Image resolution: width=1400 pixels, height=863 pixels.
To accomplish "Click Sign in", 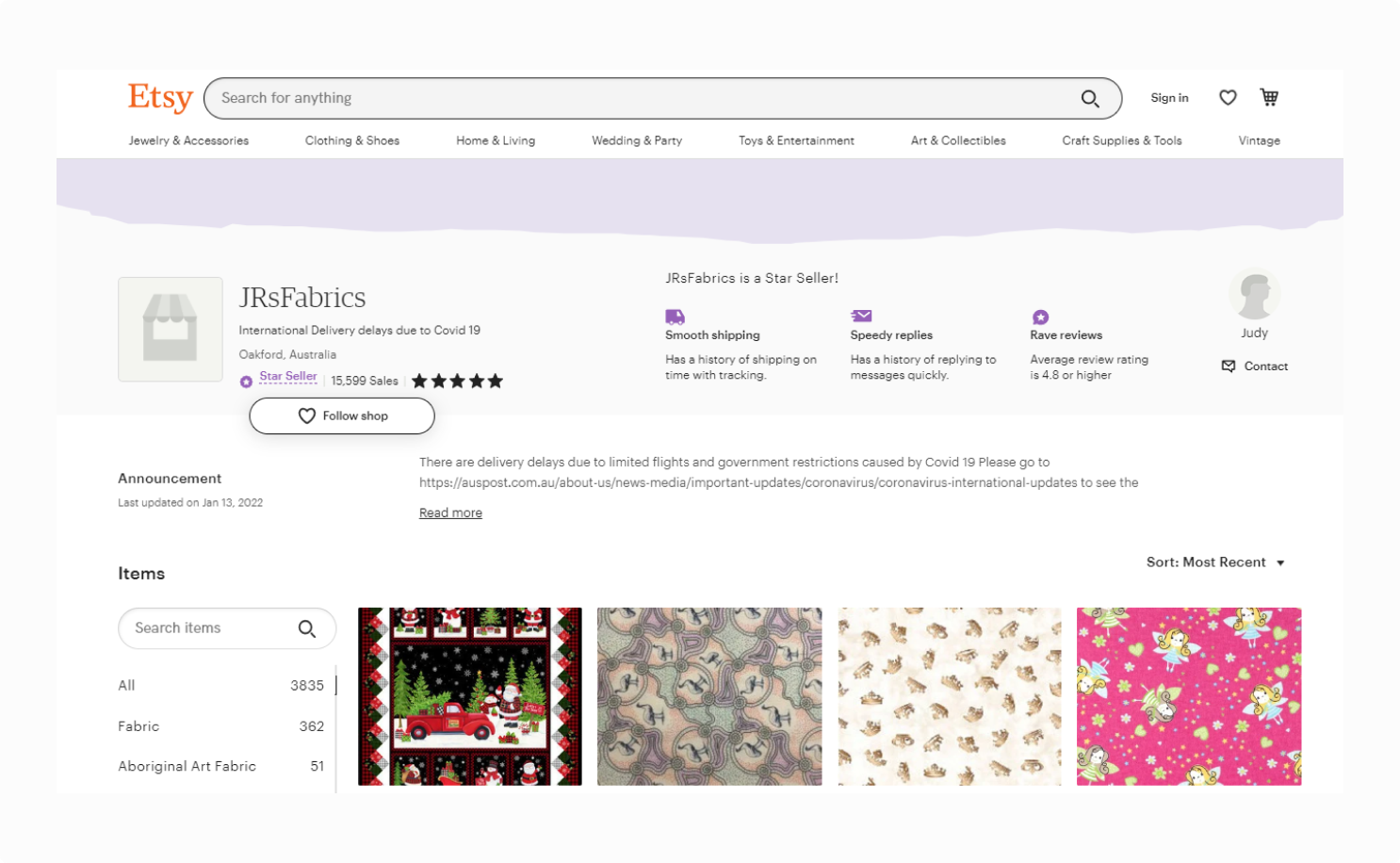I will point(1169,98).
